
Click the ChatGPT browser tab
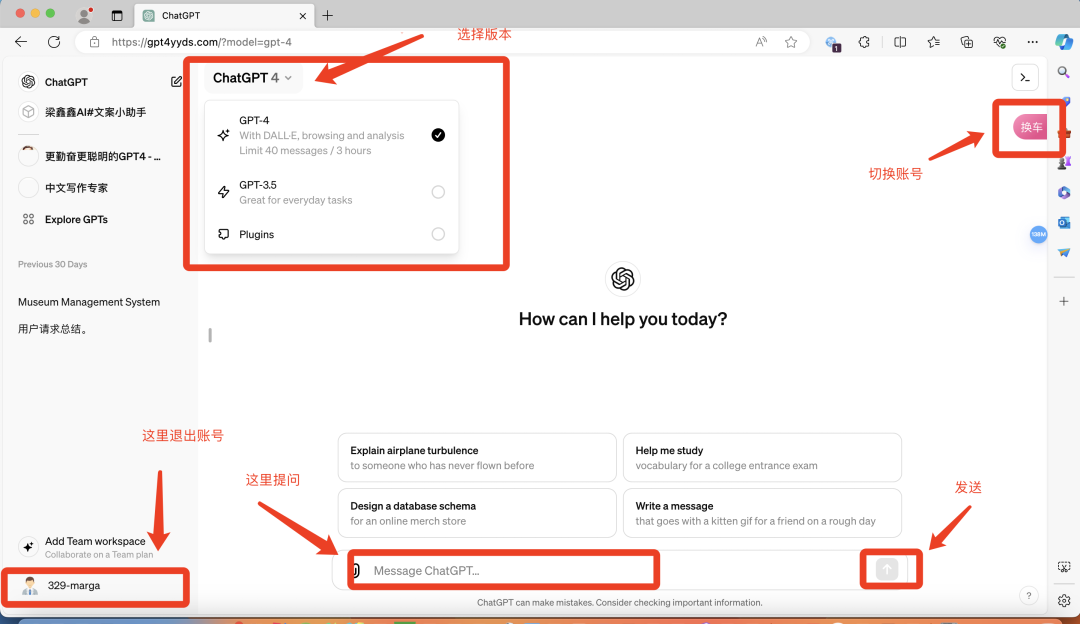pos(224,15)
